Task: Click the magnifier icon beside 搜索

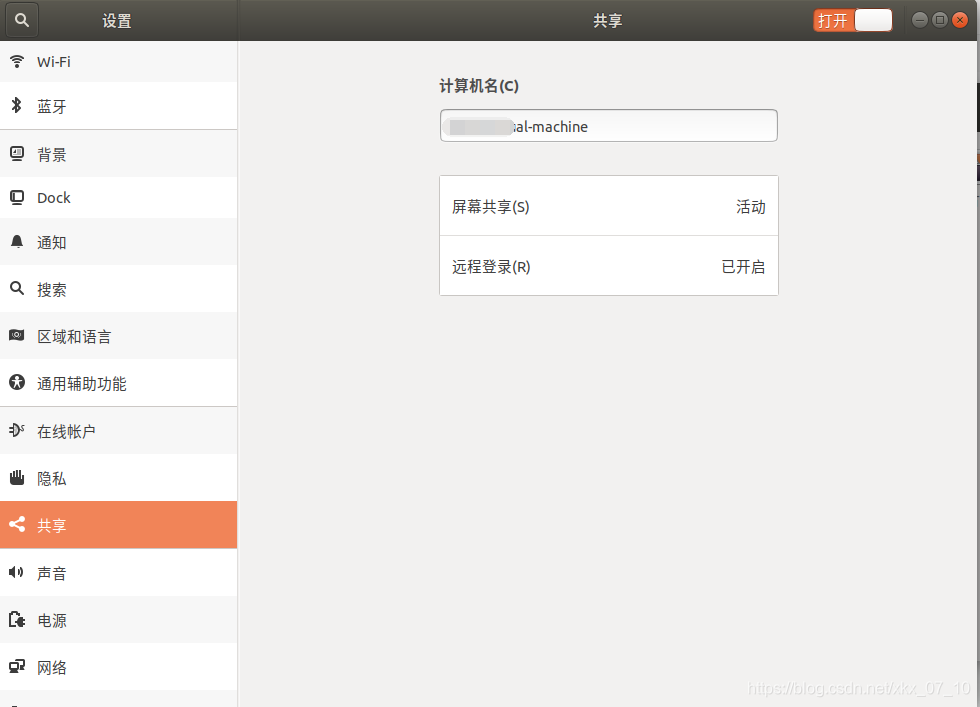Action: tap(17, 289)
